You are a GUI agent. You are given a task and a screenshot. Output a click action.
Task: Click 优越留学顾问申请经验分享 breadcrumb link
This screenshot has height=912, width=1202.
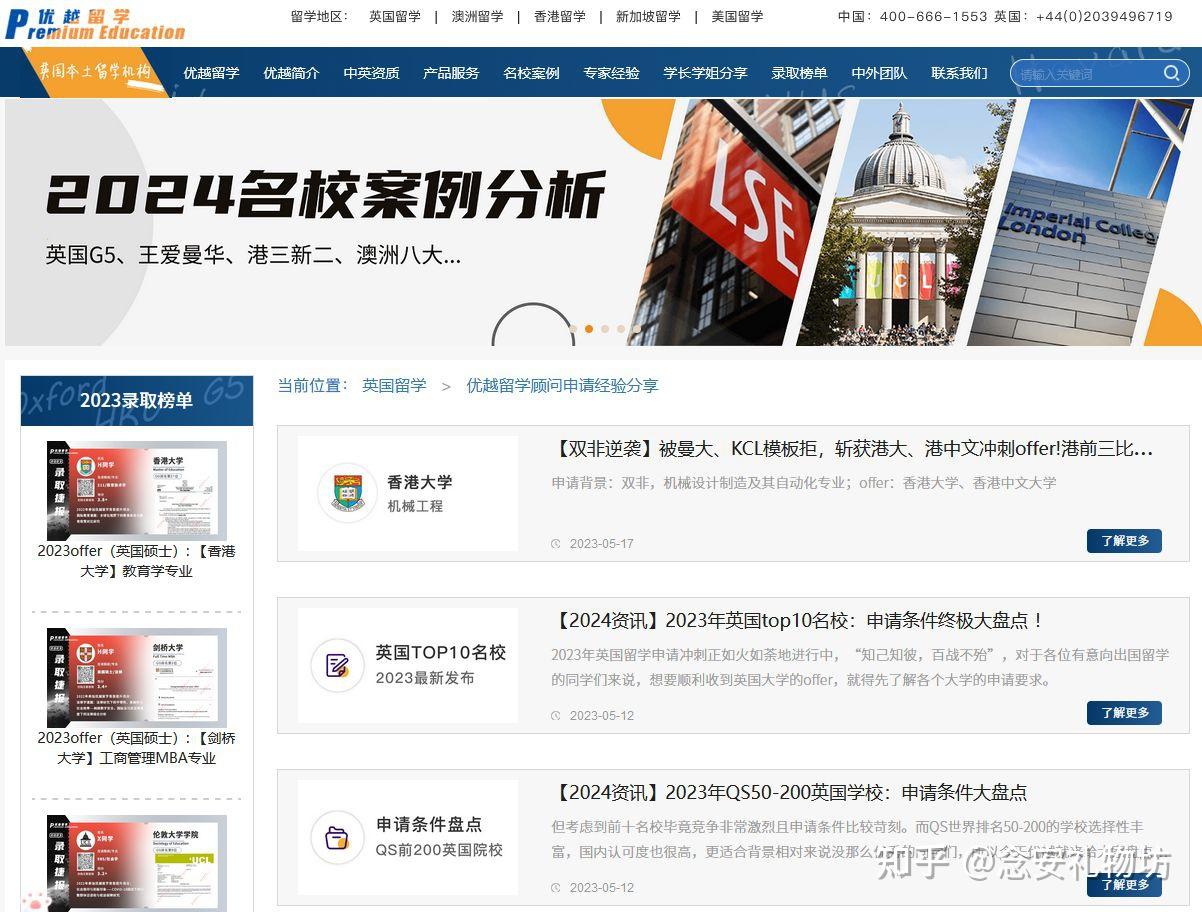[562, 385]
